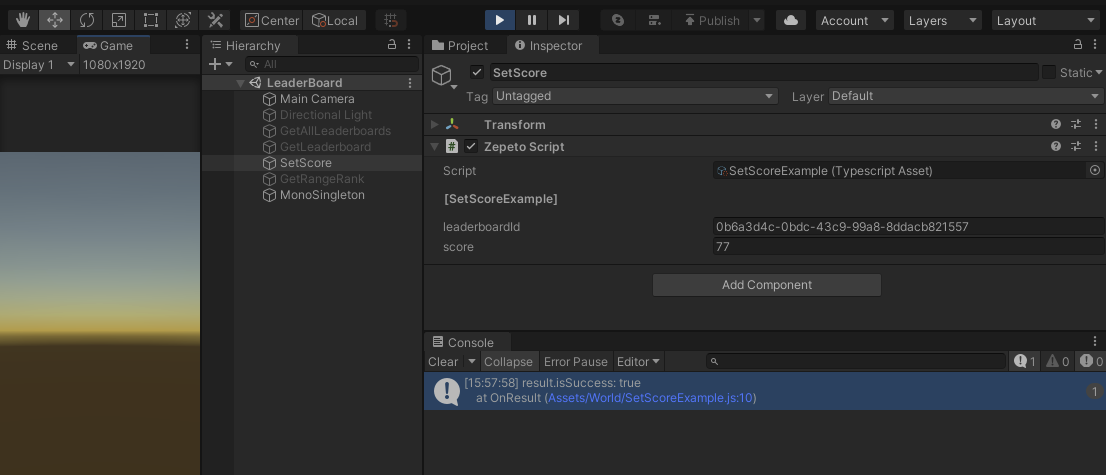Open custom editor tools

(215, 20)
